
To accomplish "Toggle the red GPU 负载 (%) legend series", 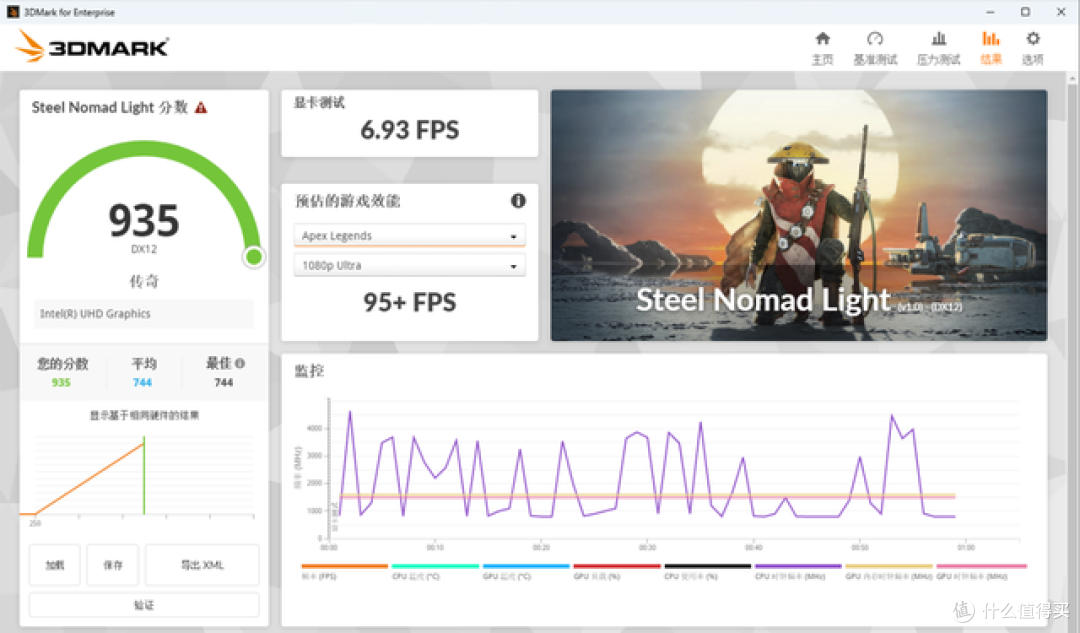I will [x=616, y=571].
